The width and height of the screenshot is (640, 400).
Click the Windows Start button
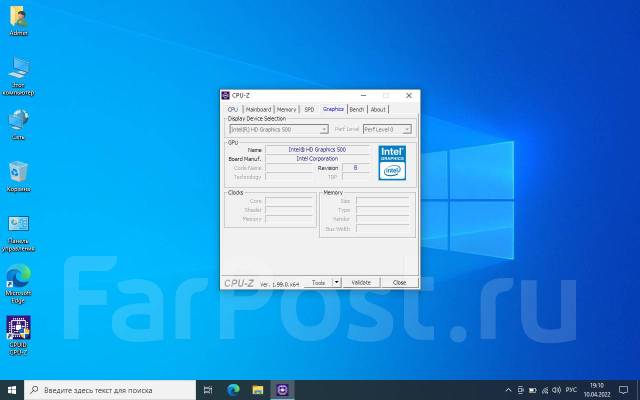(x=11, y=389)
